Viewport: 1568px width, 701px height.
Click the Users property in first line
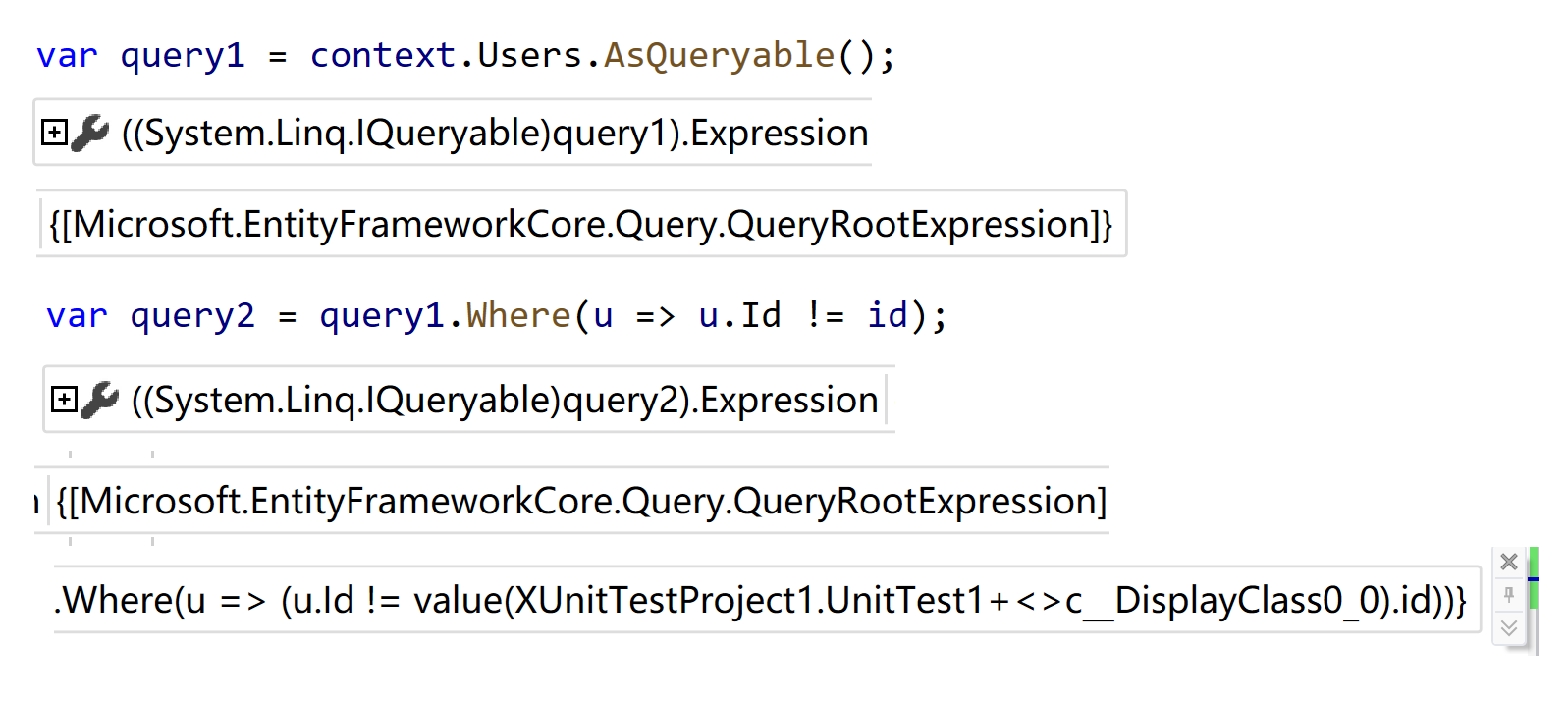(x=529, y=56)
